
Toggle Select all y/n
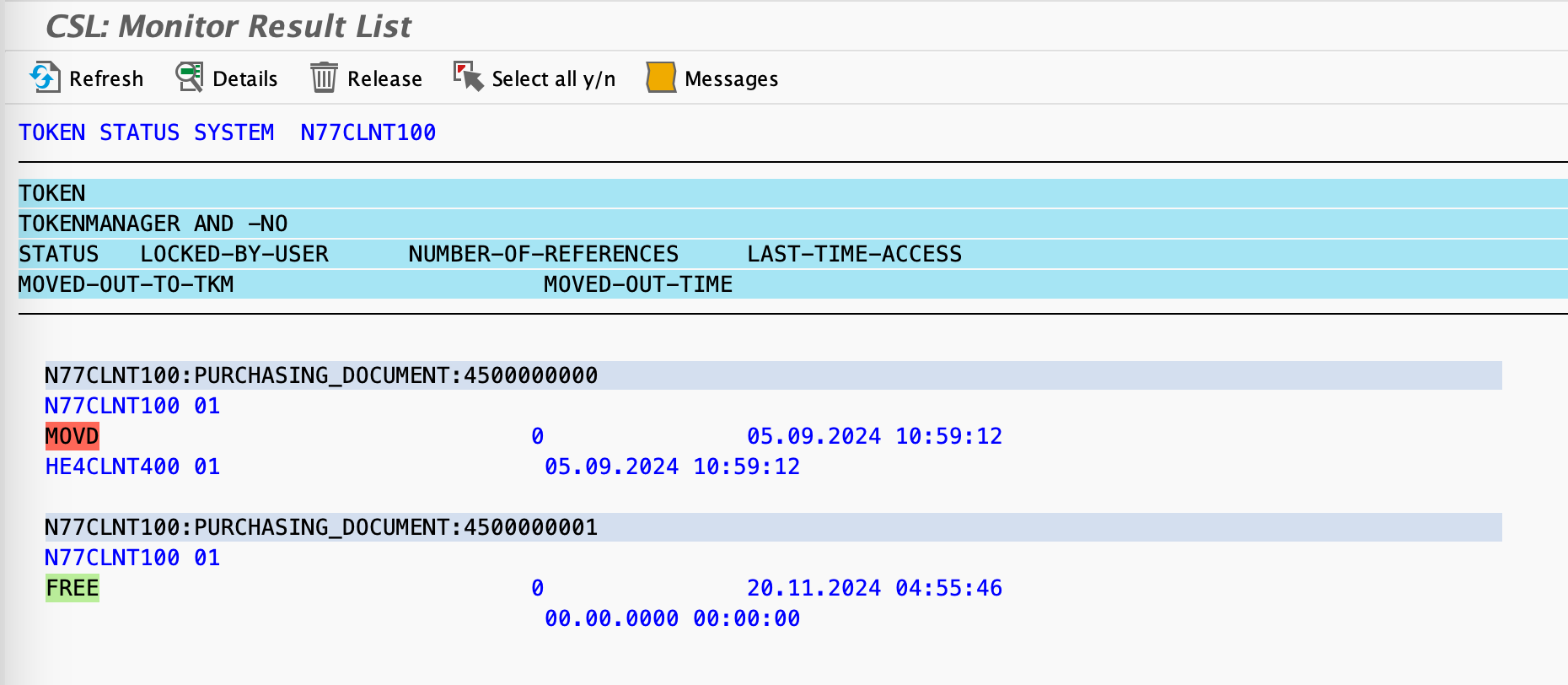553,78
